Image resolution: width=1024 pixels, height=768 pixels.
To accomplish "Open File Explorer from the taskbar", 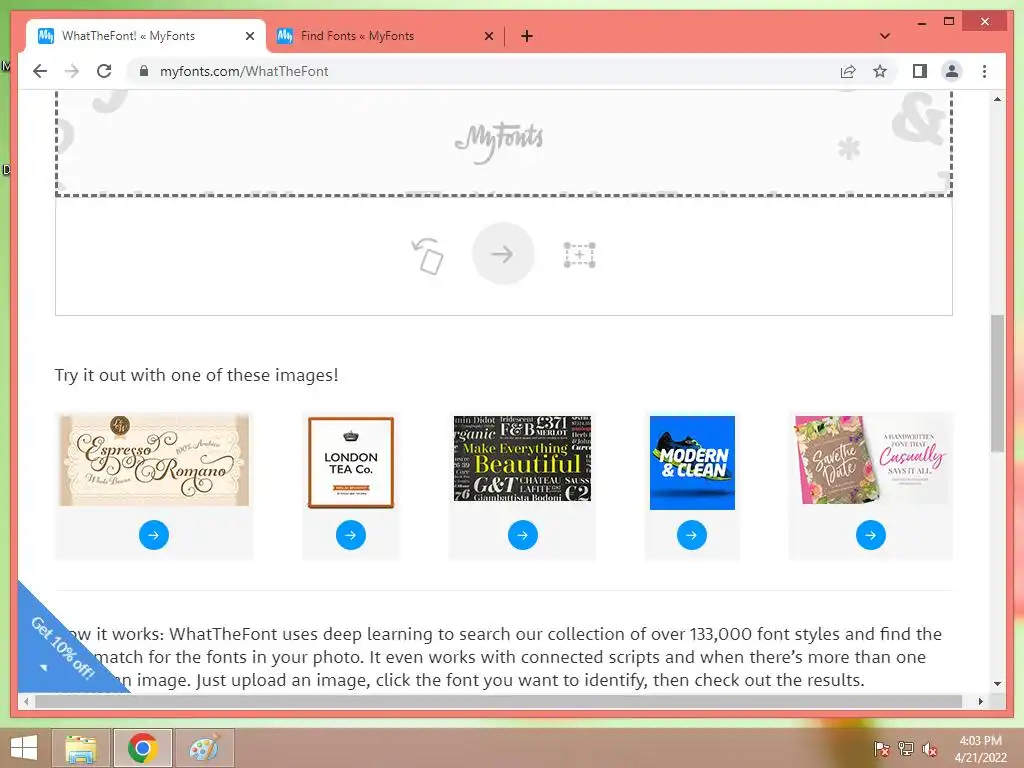I will (x=81, y=748).
